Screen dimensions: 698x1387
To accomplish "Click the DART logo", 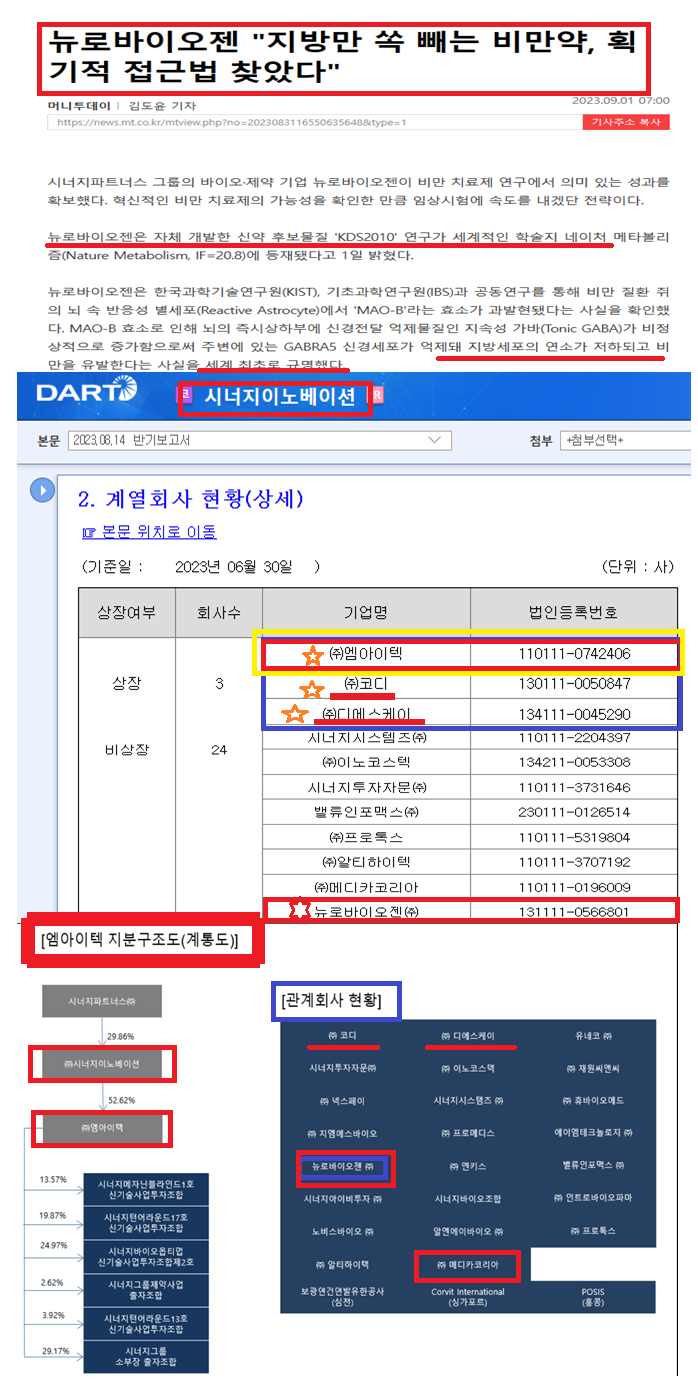I will coord(85,392).
